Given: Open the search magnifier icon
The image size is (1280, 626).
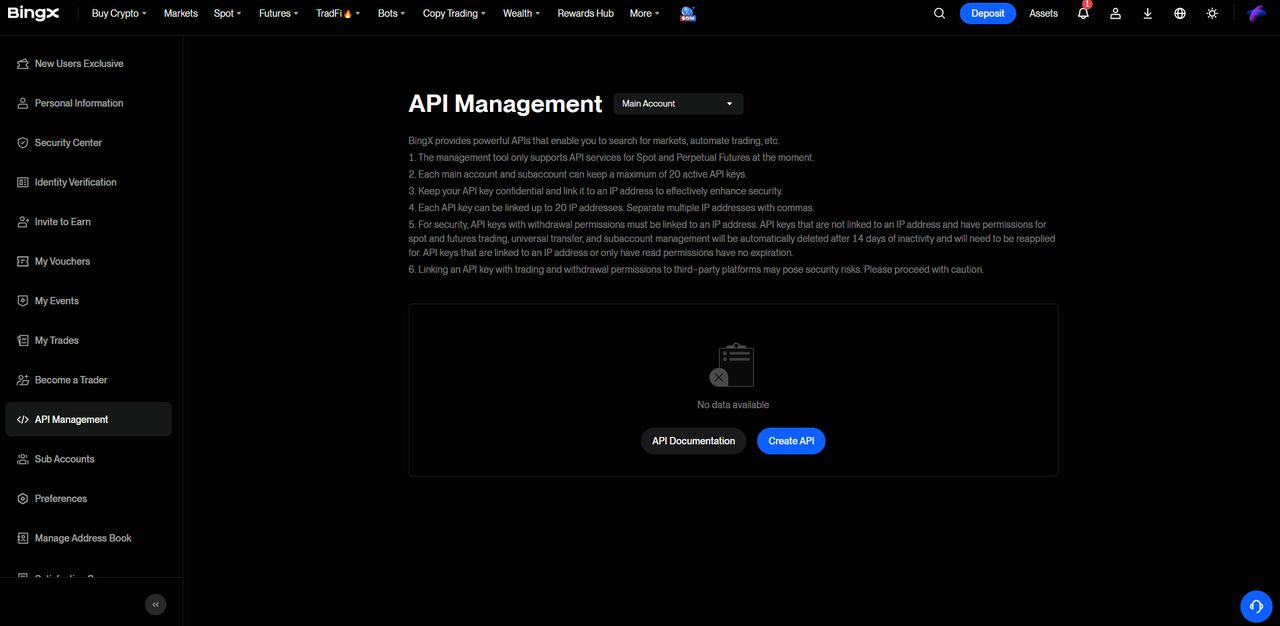Looking at the screenshot, I should coord(939,13).
